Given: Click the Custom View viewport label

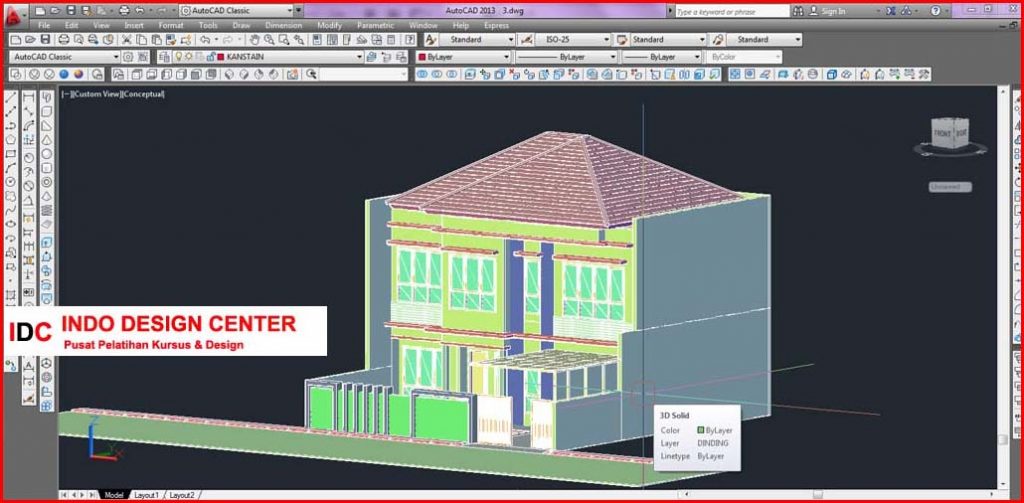Looking at the screenshot, I should point(96,94).
